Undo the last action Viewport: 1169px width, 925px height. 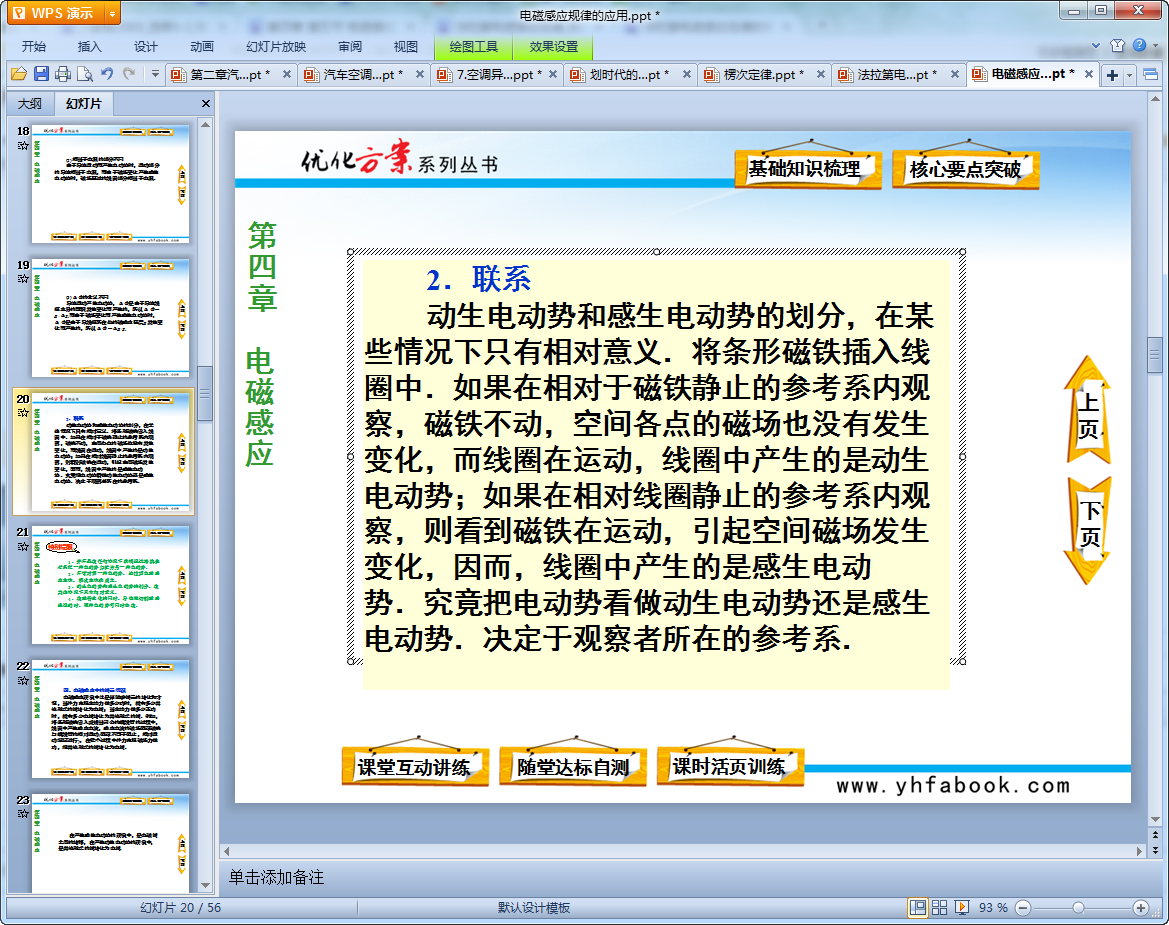(107, 74)
